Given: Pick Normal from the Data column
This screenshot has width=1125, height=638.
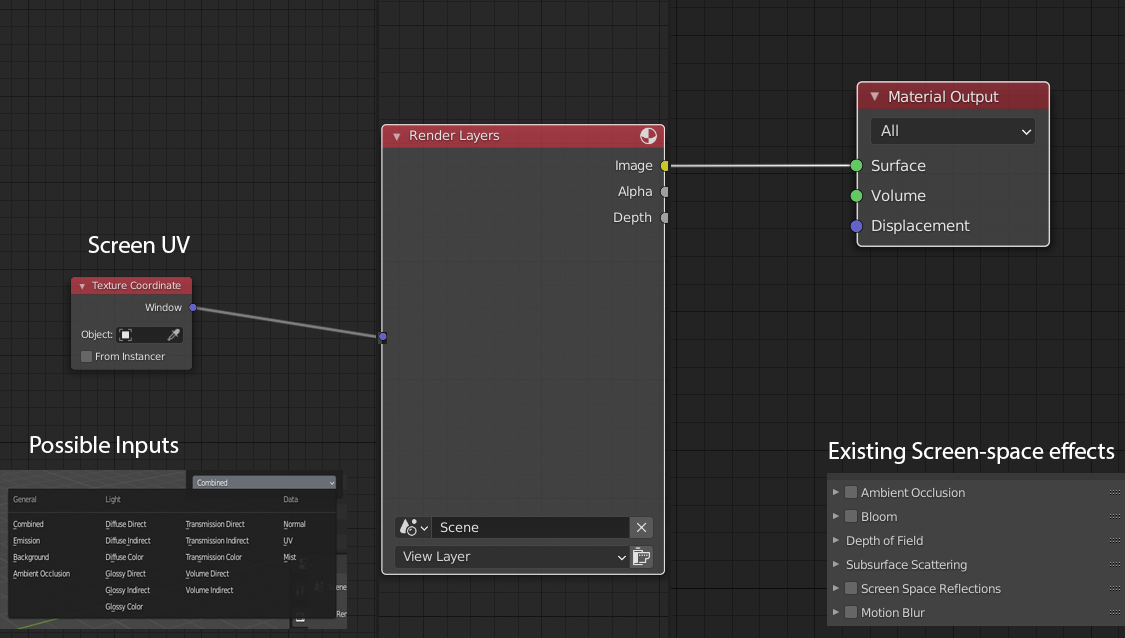Looking at the screenshot, I should 294,525.
